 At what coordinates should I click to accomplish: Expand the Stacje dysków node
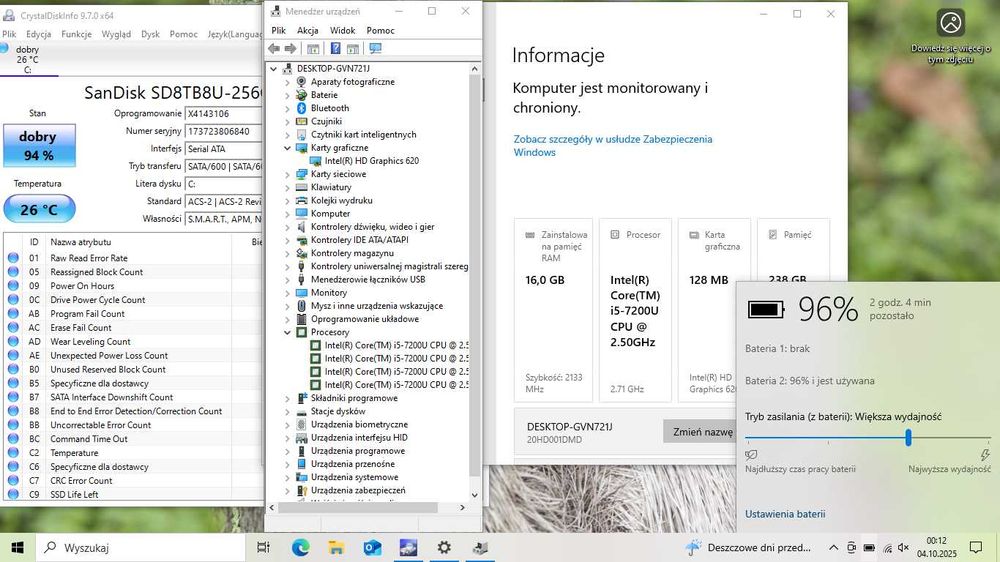coord(287,411)
